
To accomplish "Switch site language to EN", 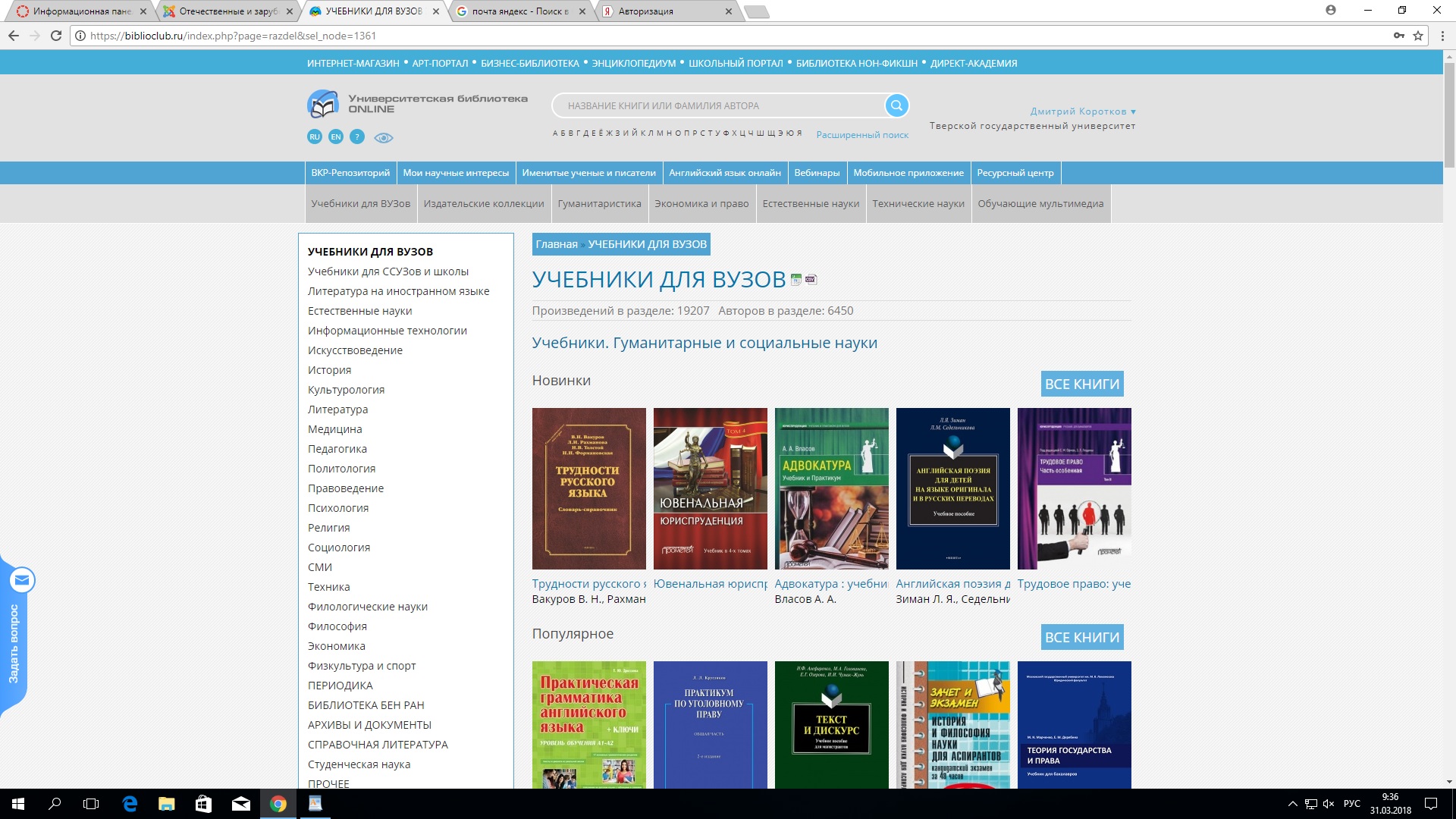I will 336,137.
